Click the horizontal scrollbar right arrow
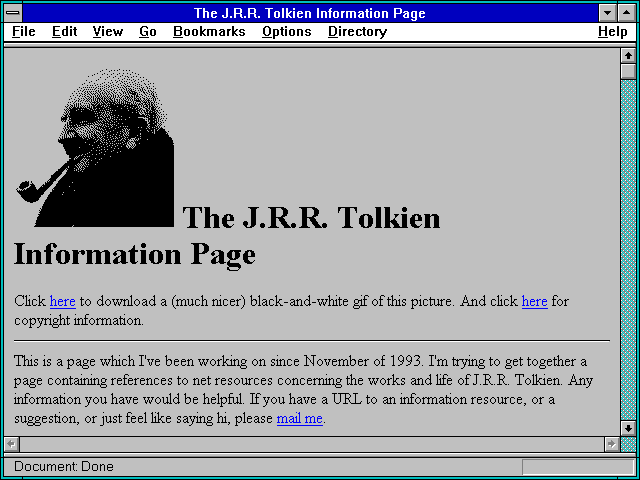This screenshot has width=640, height=480. [611, 444]
